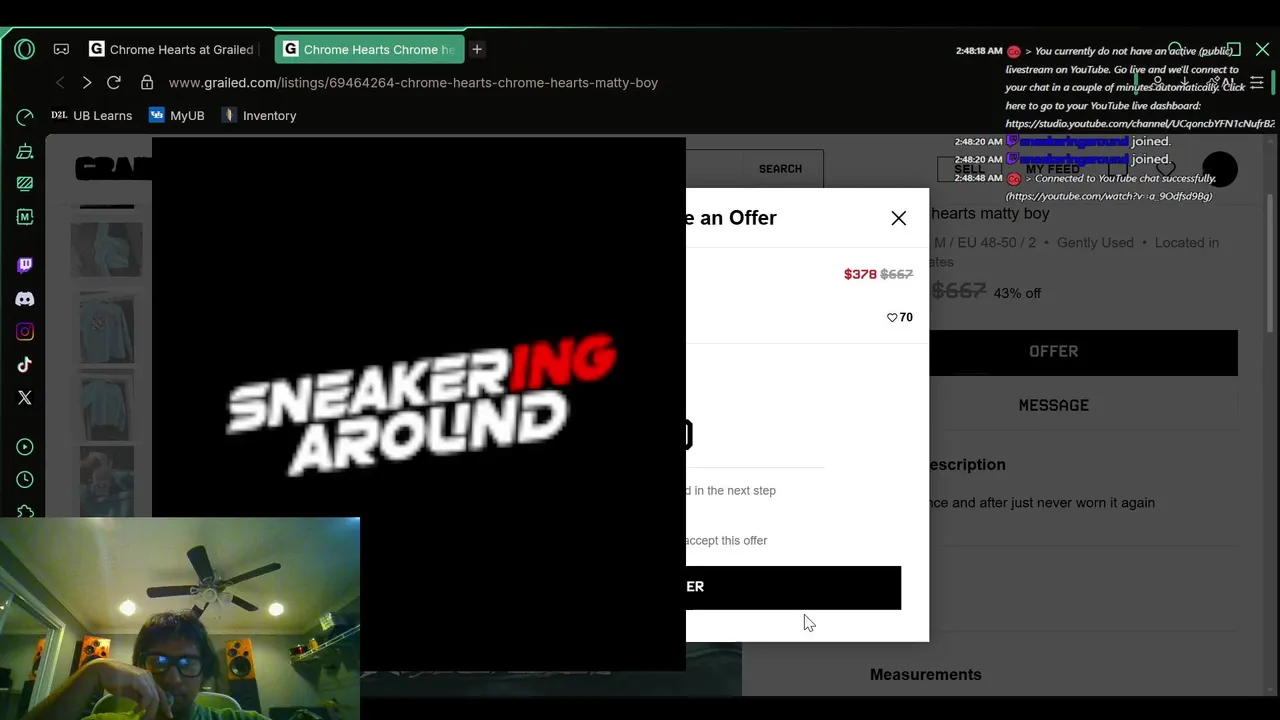Screen dimensions: 1280x720
Task: Click the green M chip sidebar icon
Action: pyautogui.click(x=25, y=217)
